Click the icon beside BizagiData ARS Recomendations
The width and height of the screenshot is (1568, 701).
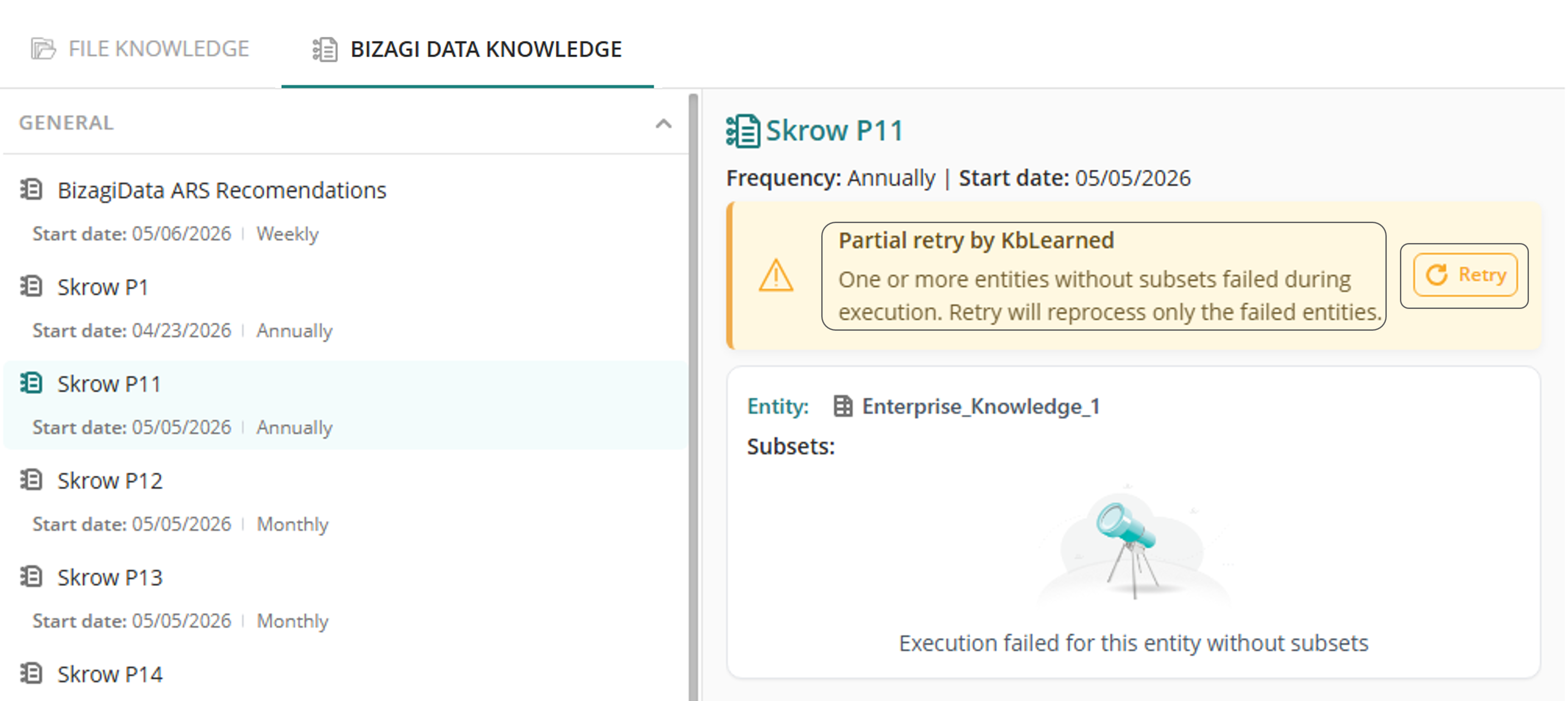click(31, 189)
